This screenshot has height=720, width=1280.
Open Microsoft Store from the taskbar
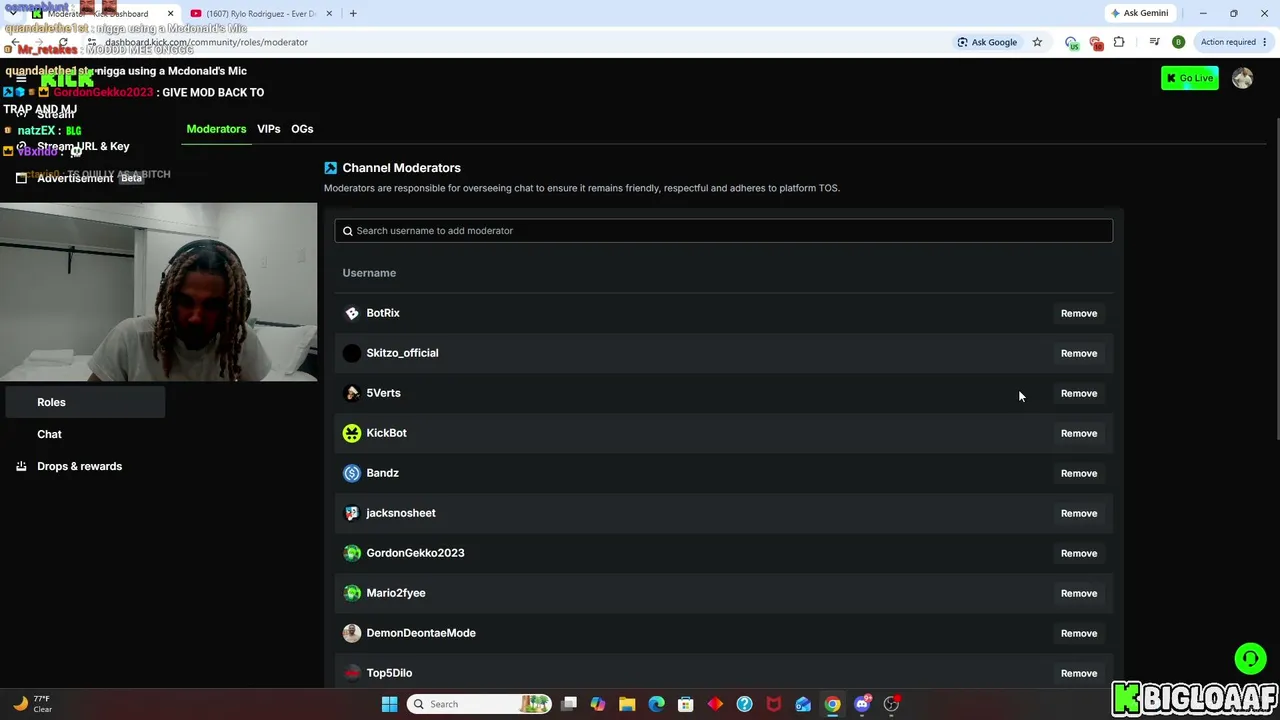(685, 704)
